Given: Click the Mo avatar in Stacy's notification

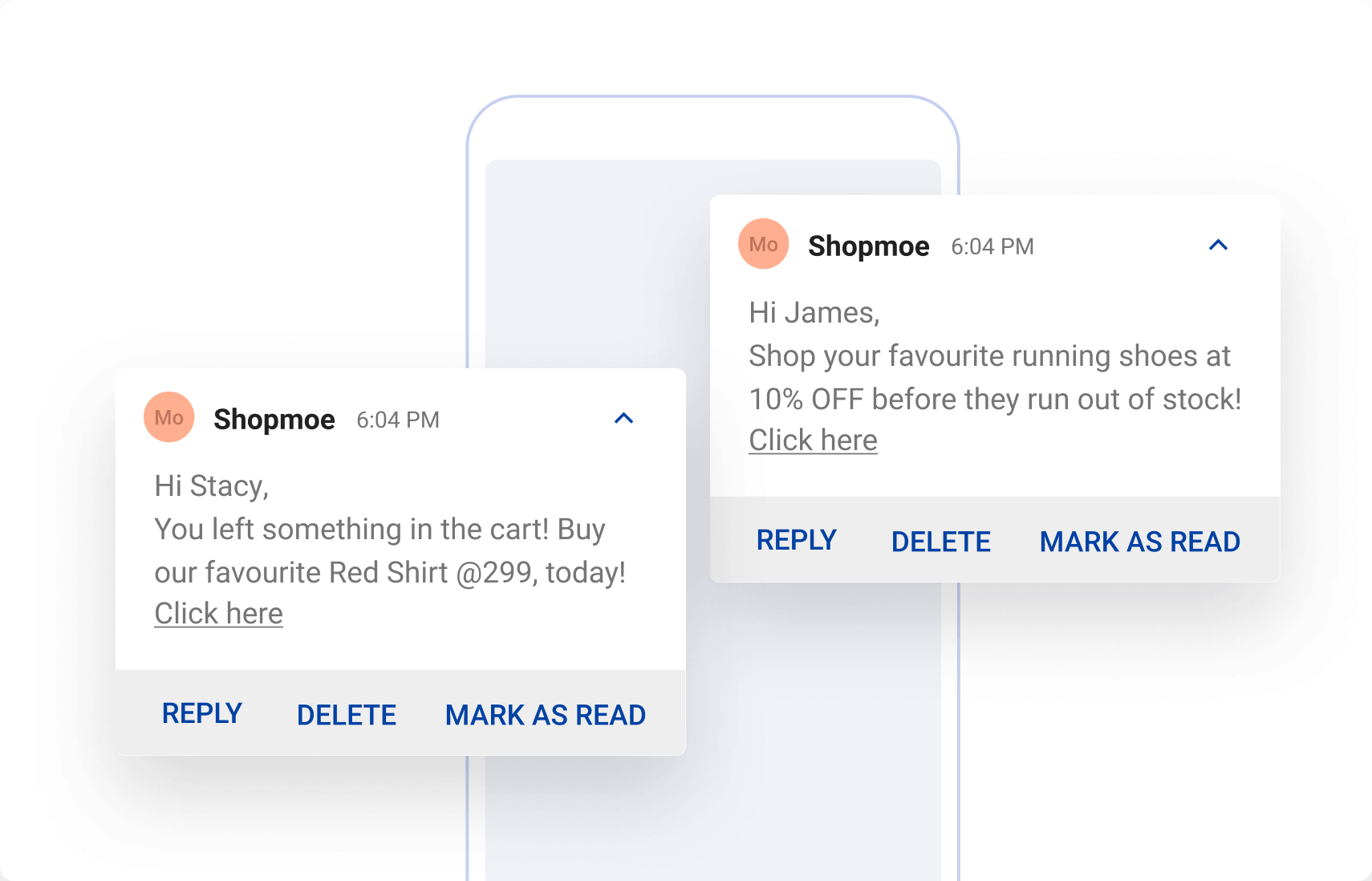Looking at the screenshot, I should pyautogui.click(x=168, y=417).
